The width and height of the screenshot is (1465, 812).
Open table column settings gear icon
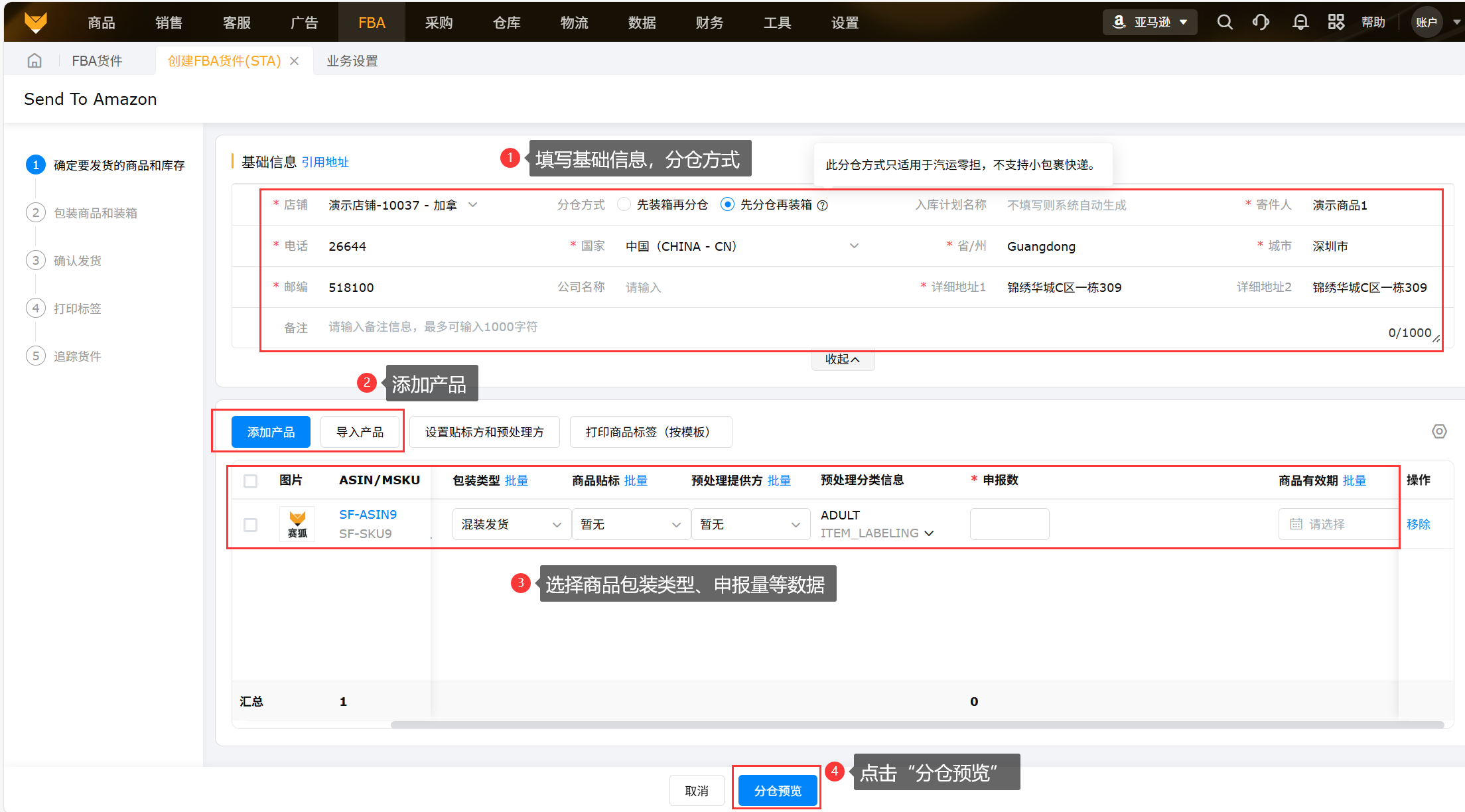1438,432
